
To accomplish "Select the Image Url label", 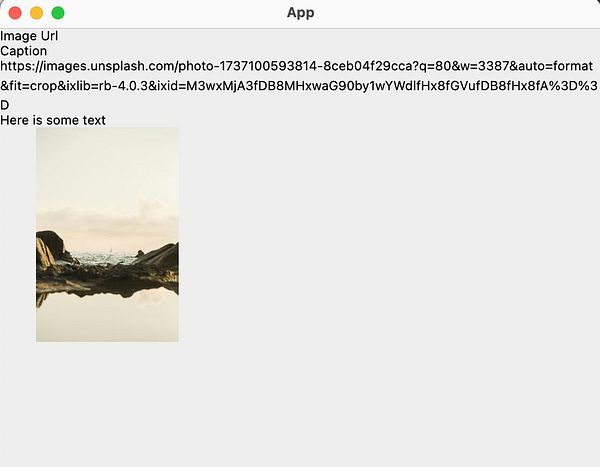I will pyautogui.click(x=29, y=36).
